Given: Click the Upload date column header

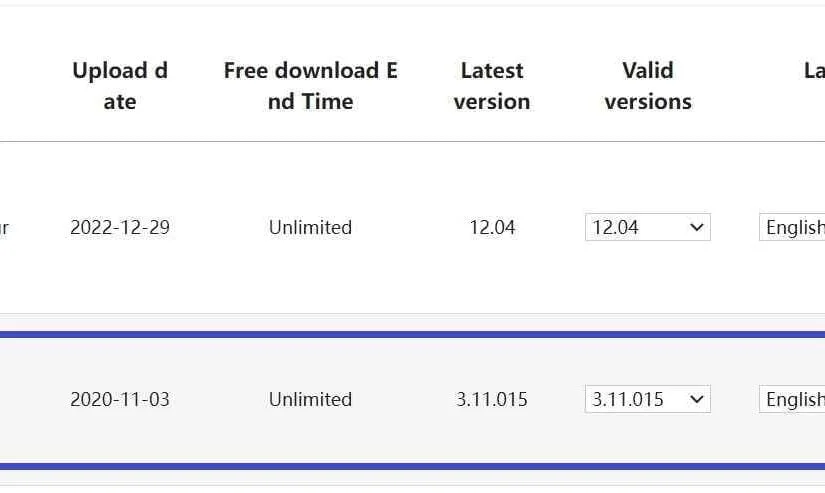Looking at the screenshot, I should 120,86.
